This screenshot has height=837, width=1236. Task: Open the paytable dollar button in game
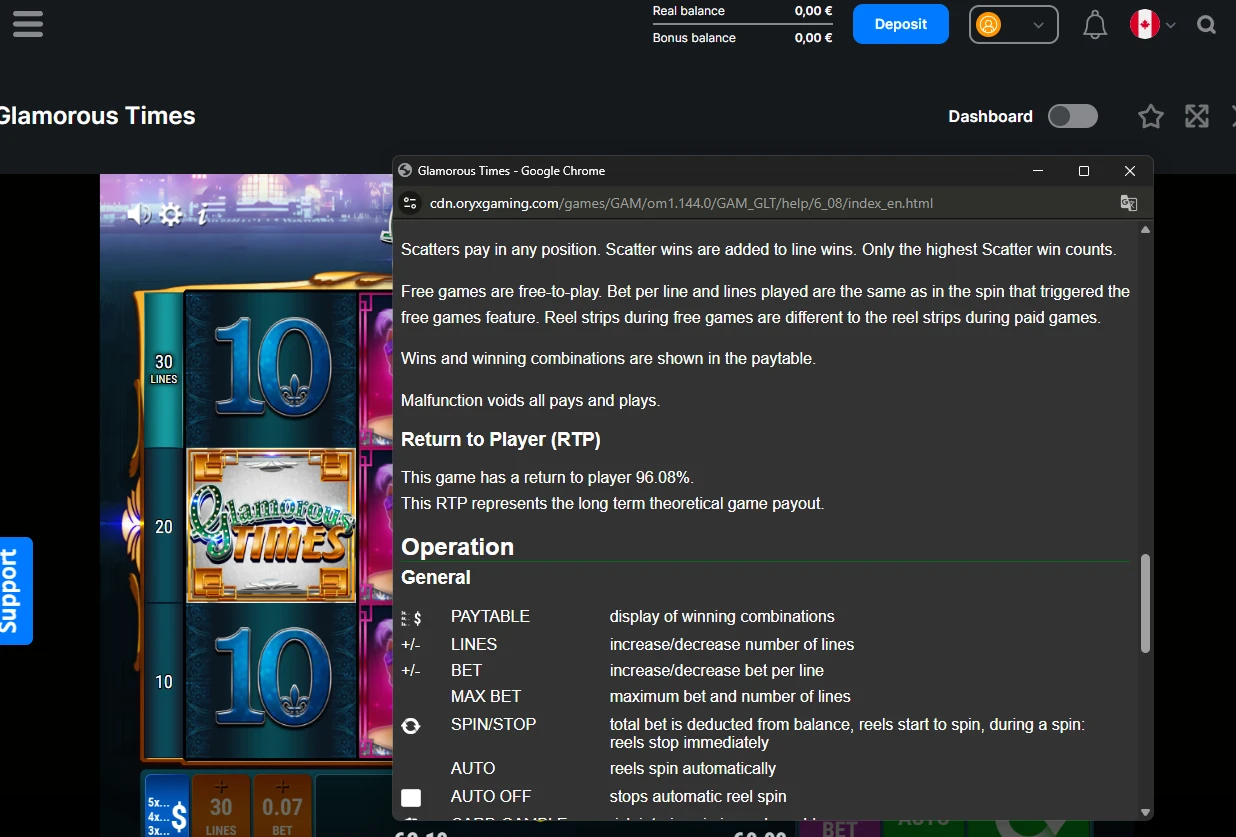pyautogui.click(x=167, y=807)
